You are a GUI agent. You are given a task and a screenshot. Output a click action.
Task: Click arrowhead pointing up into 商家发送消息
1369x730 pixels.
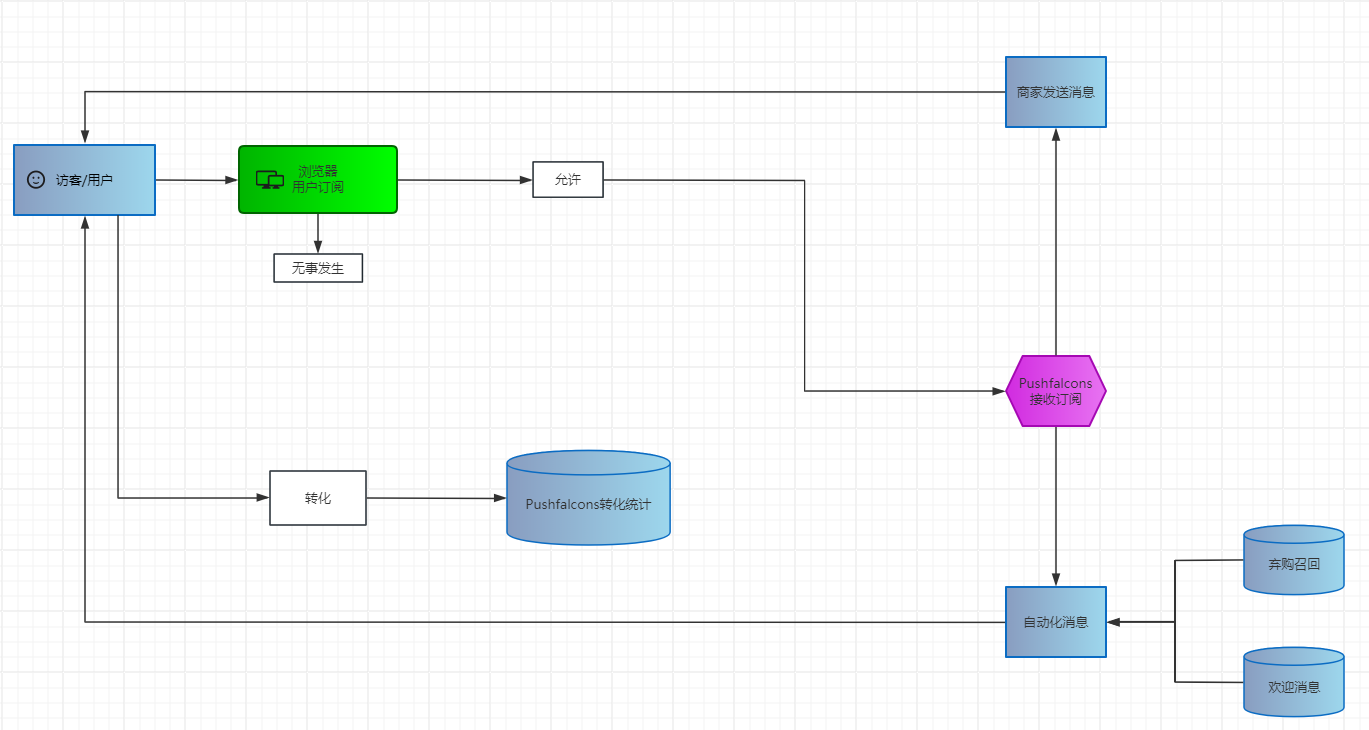tap(1056, 134)
